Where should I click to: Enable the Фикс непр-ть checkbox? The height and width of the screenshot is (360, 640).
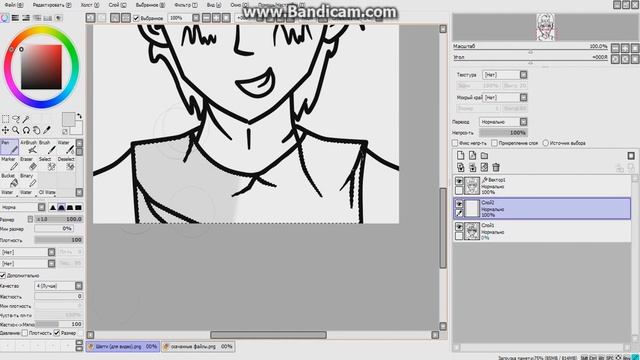[x=455, y=143]
